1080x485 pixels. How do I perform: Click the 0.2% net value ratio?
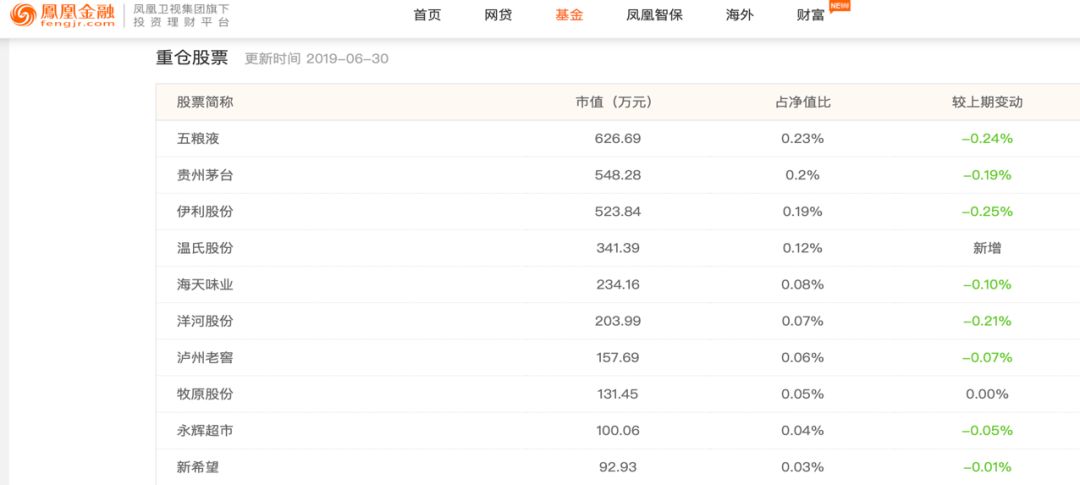coord(802,175)
